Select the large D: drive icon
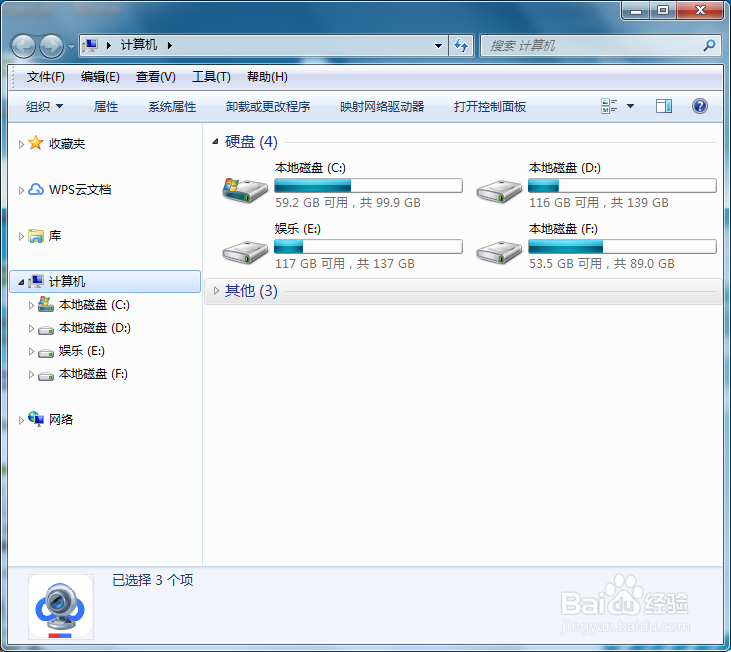731x652 pixels. point(499,191)
